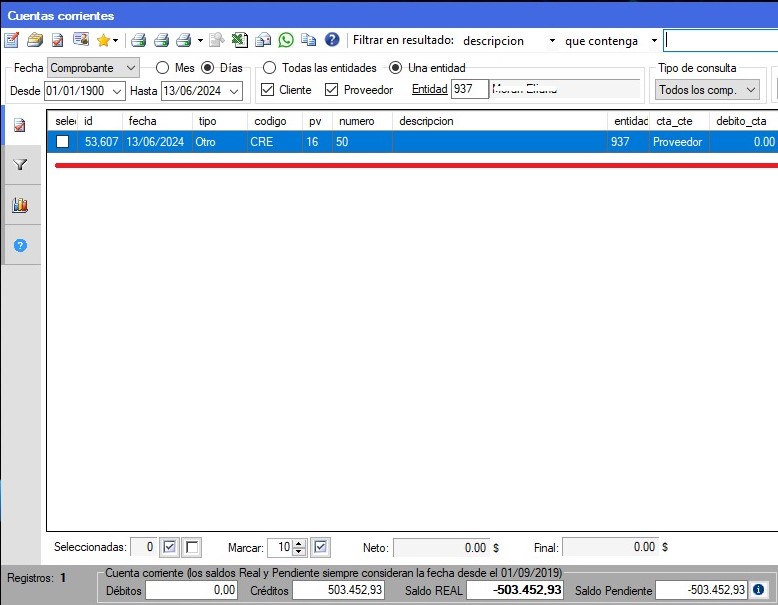Click the first printer icon in toolbar
Viewport: 778px width, 605px height.
(x=139, y=40)
